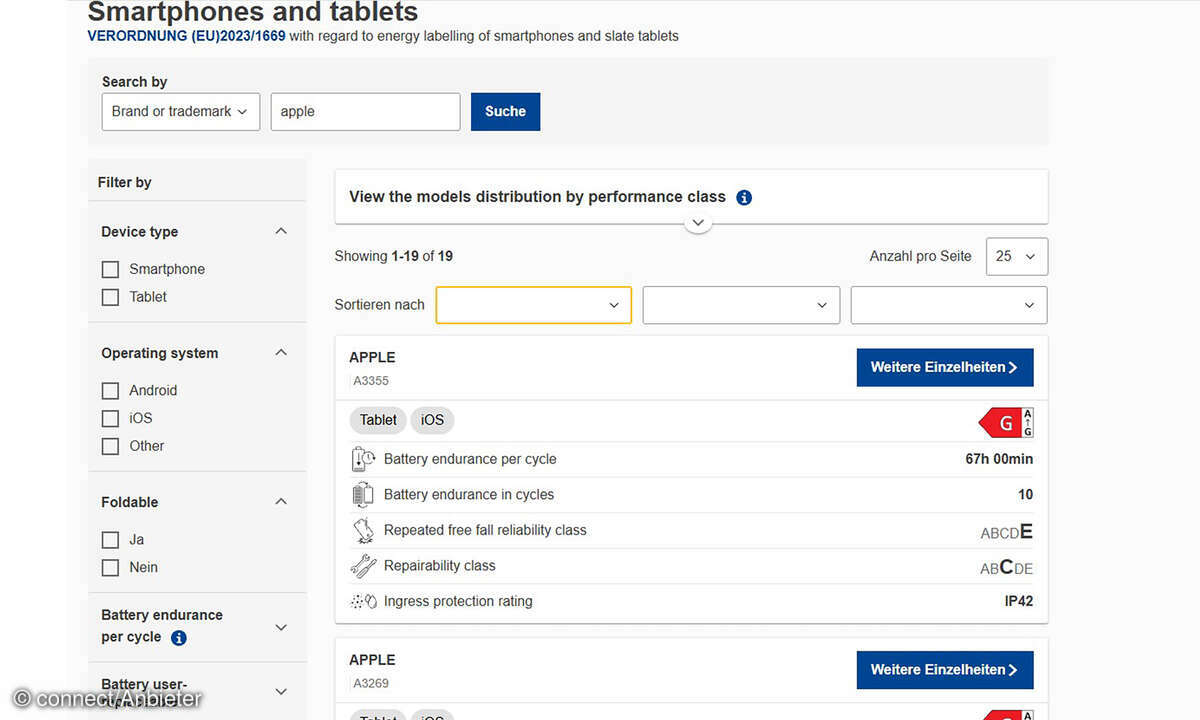The height and width of the screenshot is (720, 1200).
Task: Click the Filter by heading
Action: [125, 182]
